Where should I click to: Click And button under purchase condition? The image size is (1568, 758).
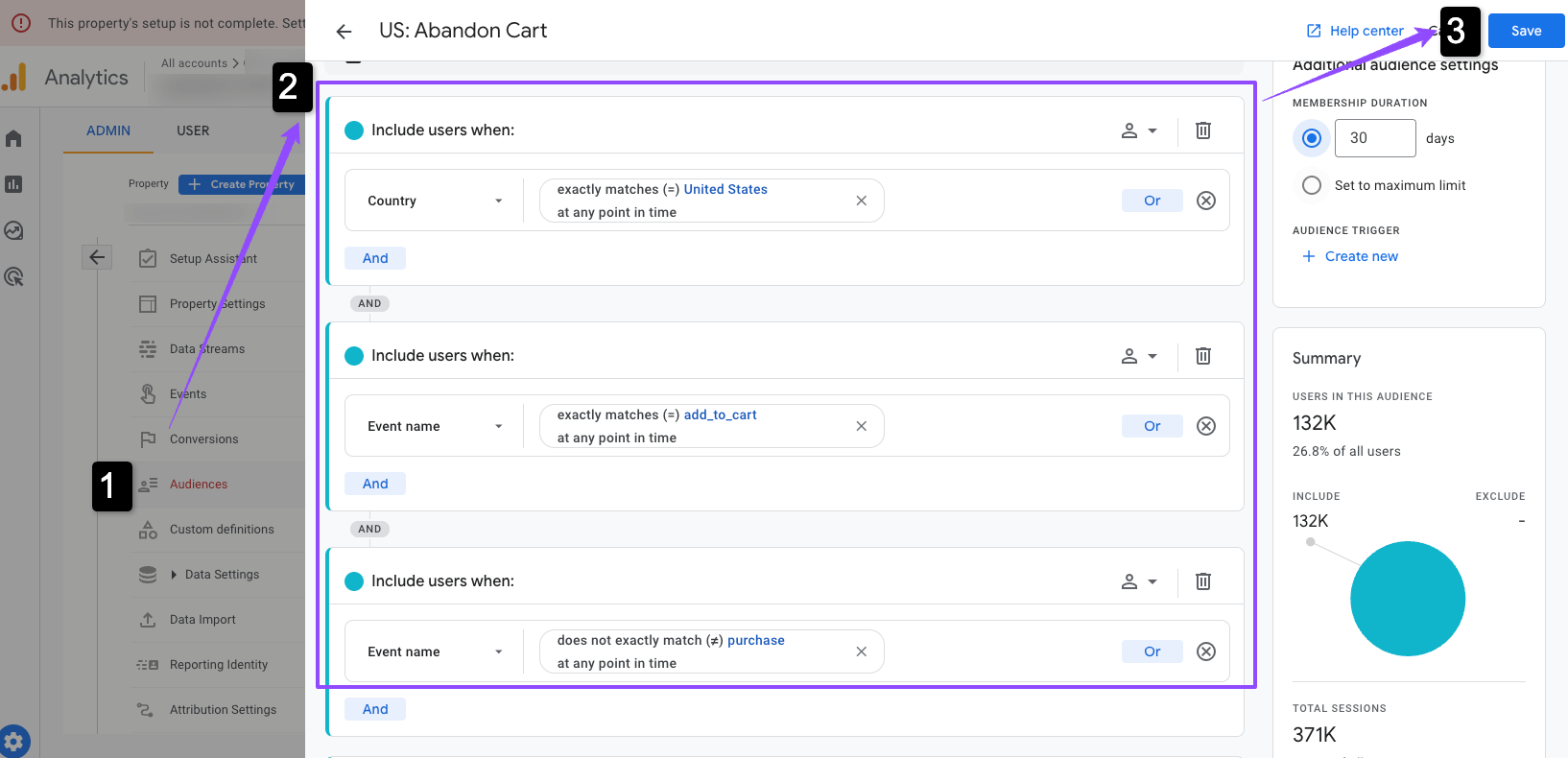[x=375, y=709]
